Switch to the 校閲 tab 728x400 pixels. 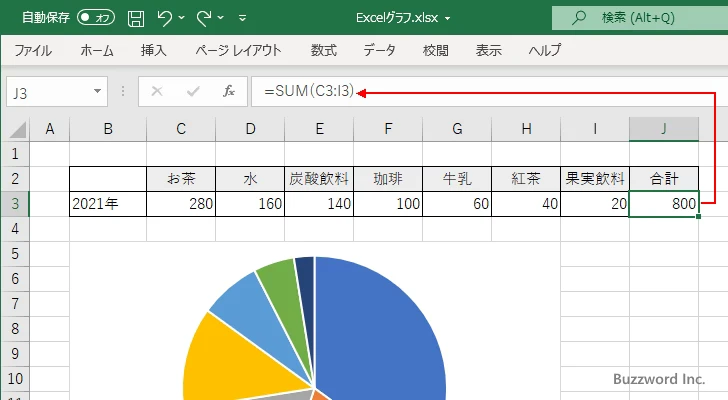pyautogui.click(x=436, y=50)
